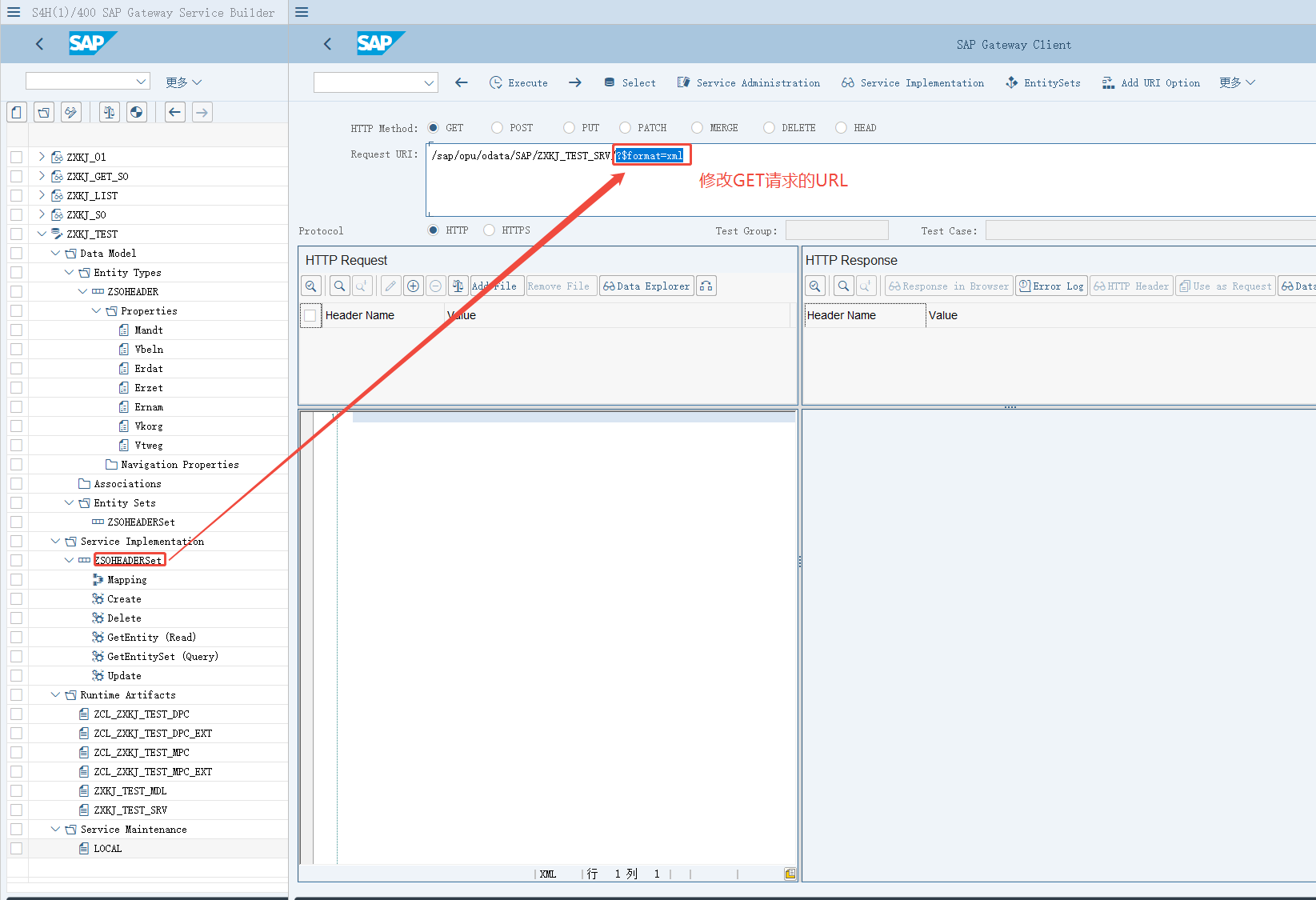Open command field dropdown in Gateway Client

(x=429, y=82)
